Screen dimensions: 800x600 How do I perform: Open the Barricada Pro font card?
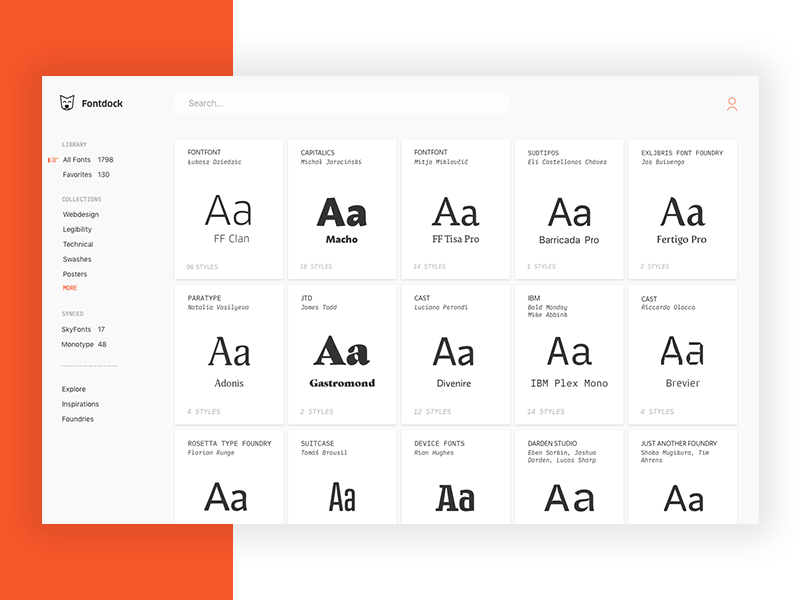pos(569,209)
